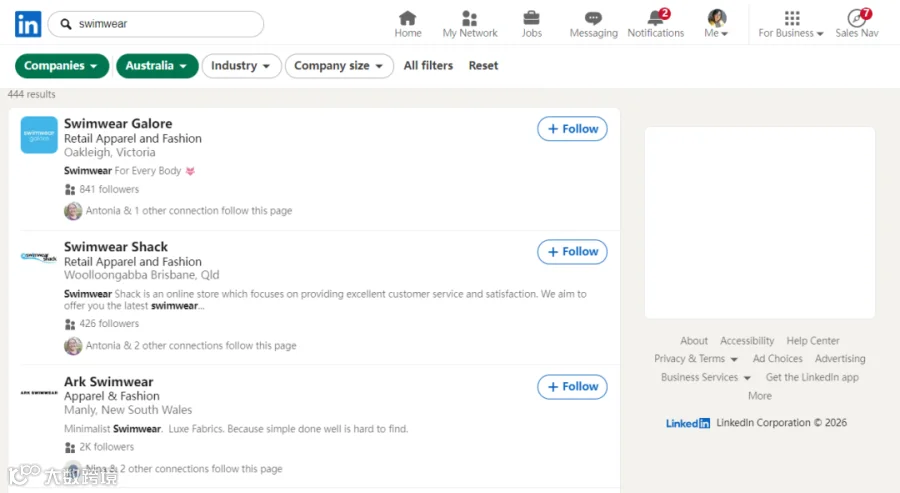Click 'Oakleigh, Victoria' location text
The width and height of the screenshot is (900, 493).
click(110, 152)
